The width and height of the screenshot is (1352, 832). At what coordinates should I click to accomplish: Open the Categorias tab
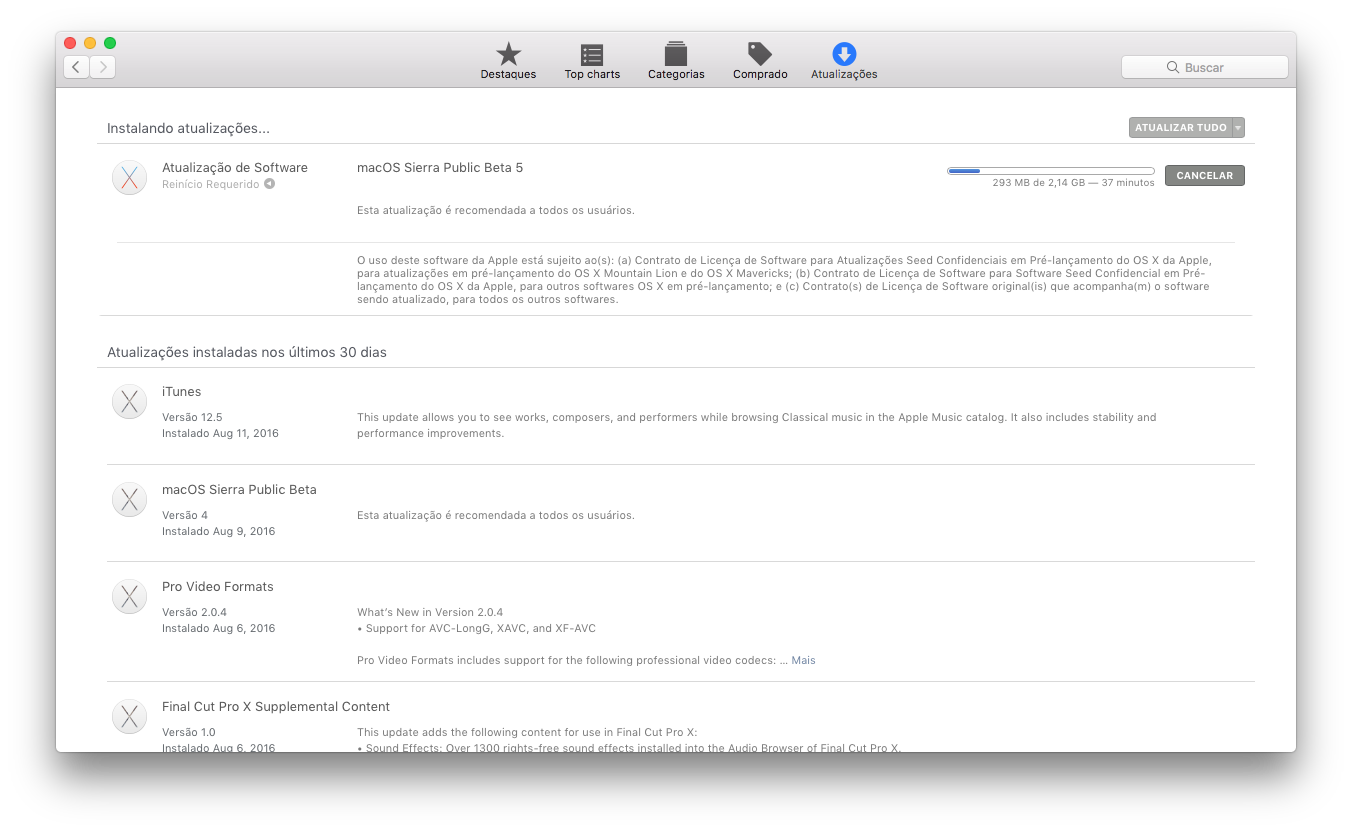676,60
